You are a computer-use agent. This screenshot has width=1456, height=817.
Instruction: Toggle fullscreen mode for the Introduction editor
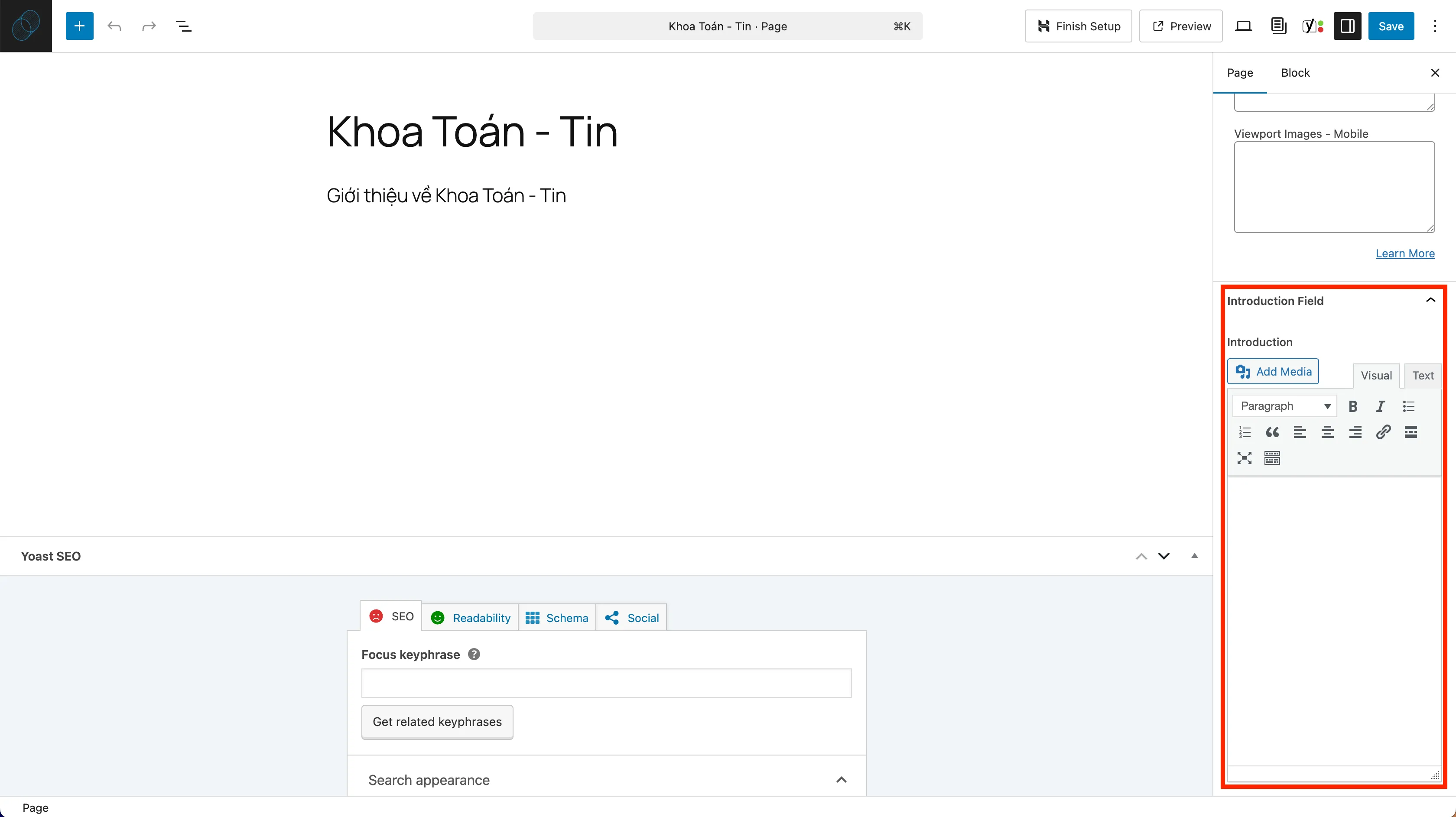pos(1245,457)
